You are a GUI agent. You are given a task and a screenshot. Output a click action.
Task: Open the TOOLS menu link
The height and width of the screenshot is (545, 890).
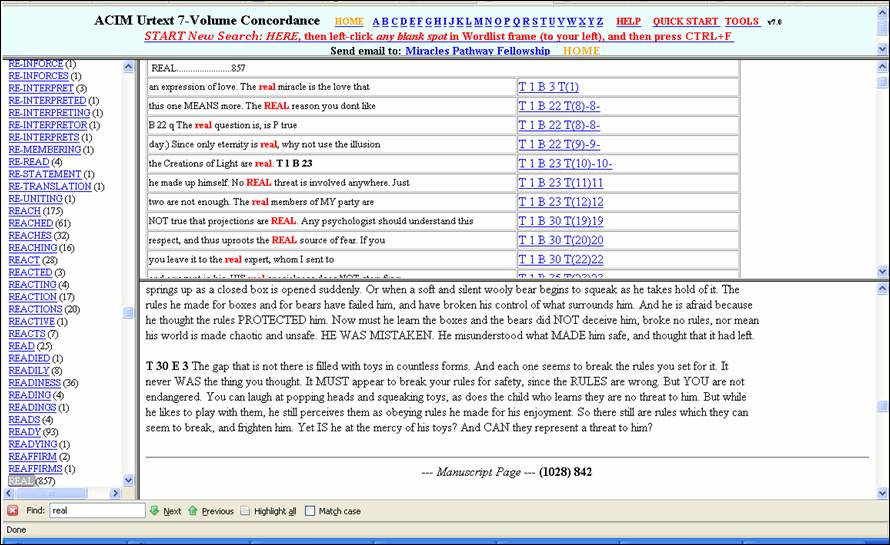click(x=741, y=21)
